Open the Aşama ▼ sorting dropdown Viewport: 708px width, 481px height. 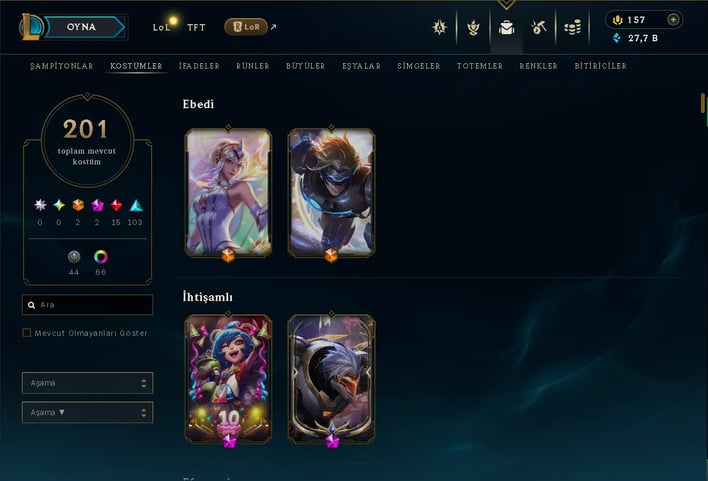click(88, 412)
